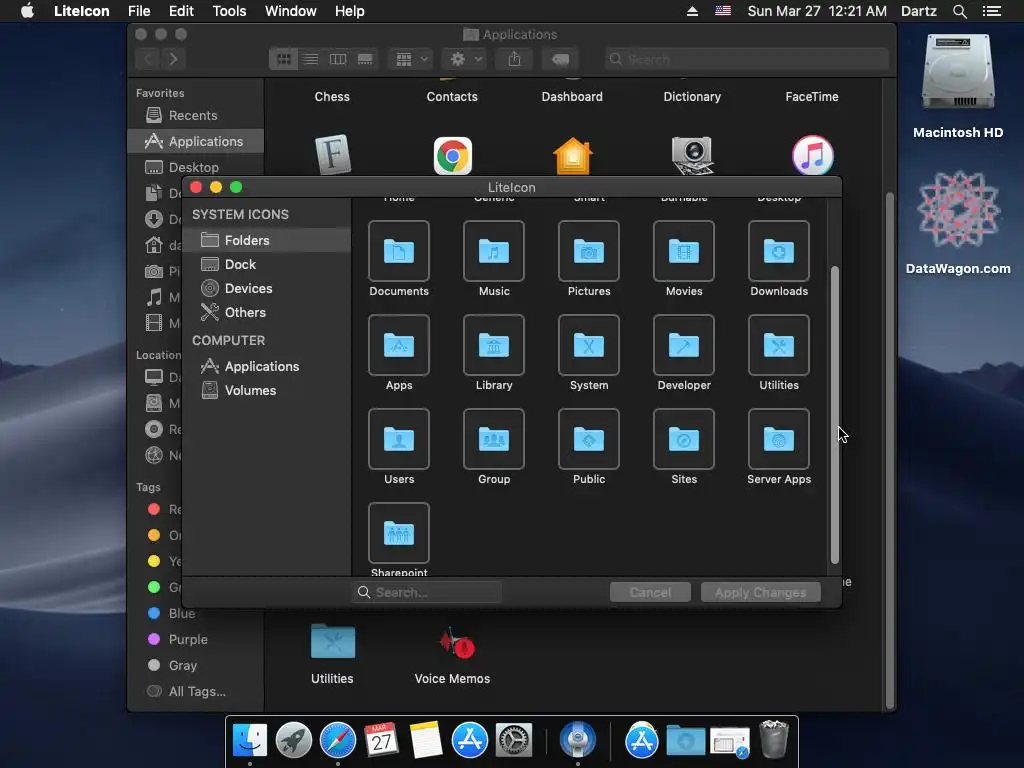Select the Apps folder icon well

coord(398,345)
